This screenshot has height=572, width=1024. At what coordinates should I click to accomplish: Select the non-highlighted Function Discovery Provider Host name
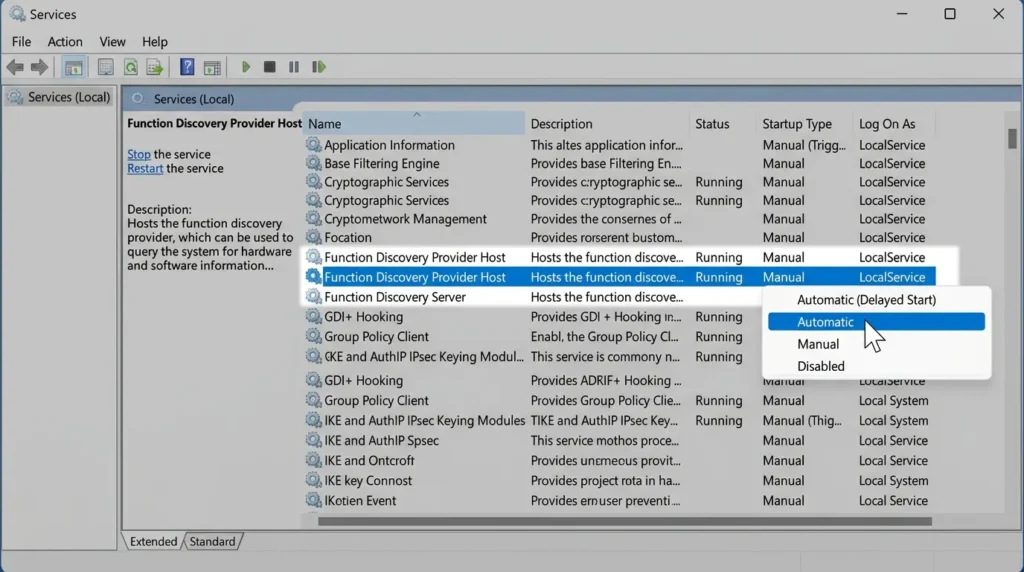coord(415,257)
